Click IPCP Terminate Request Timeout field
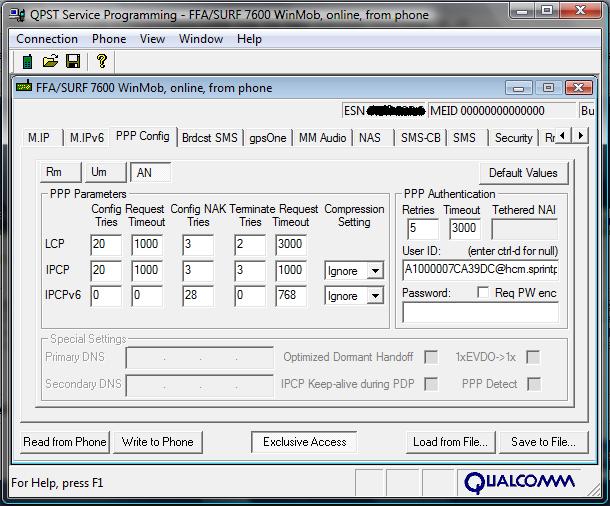Viewport: 610px width, 506px height. [291, 270]
